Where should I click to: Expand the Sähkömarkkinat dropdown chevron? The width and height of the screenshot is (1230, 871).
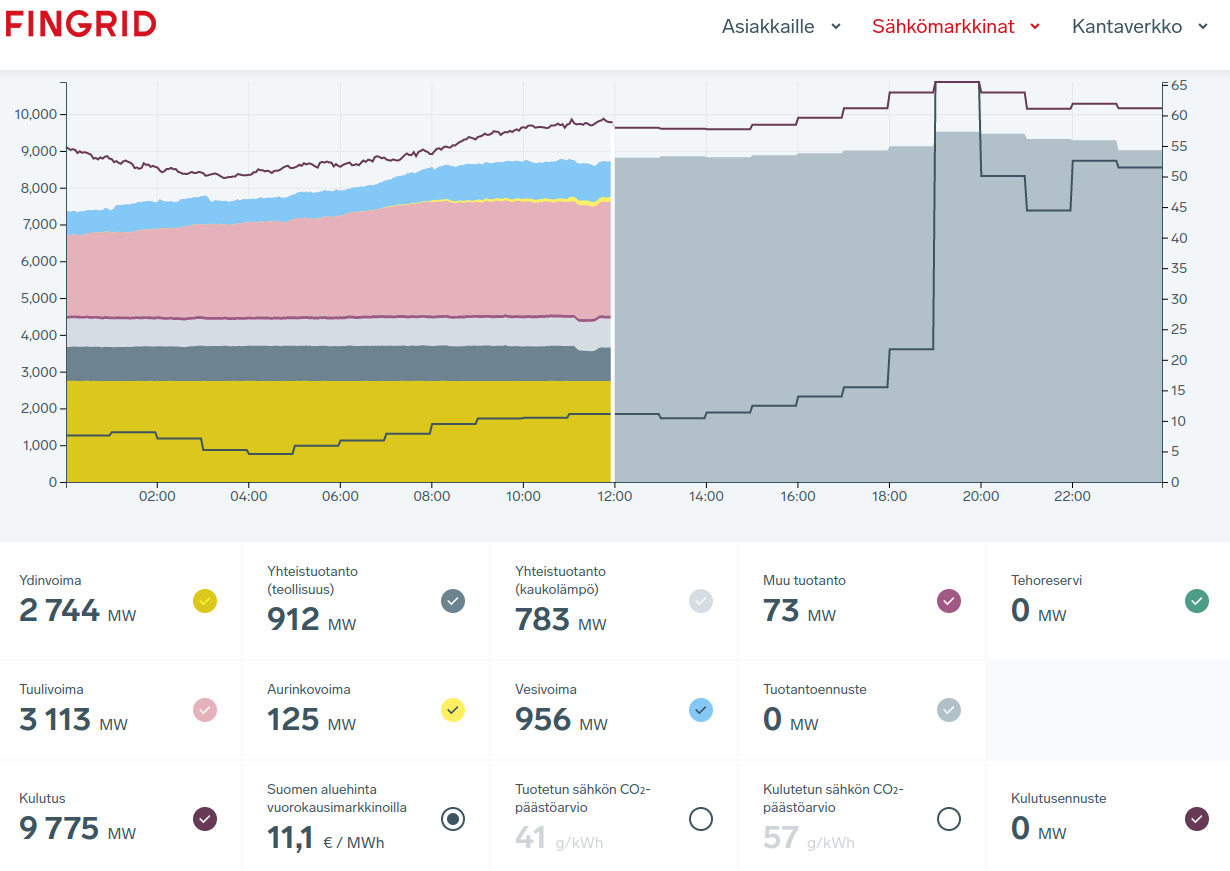click(x=1035, y=27)
